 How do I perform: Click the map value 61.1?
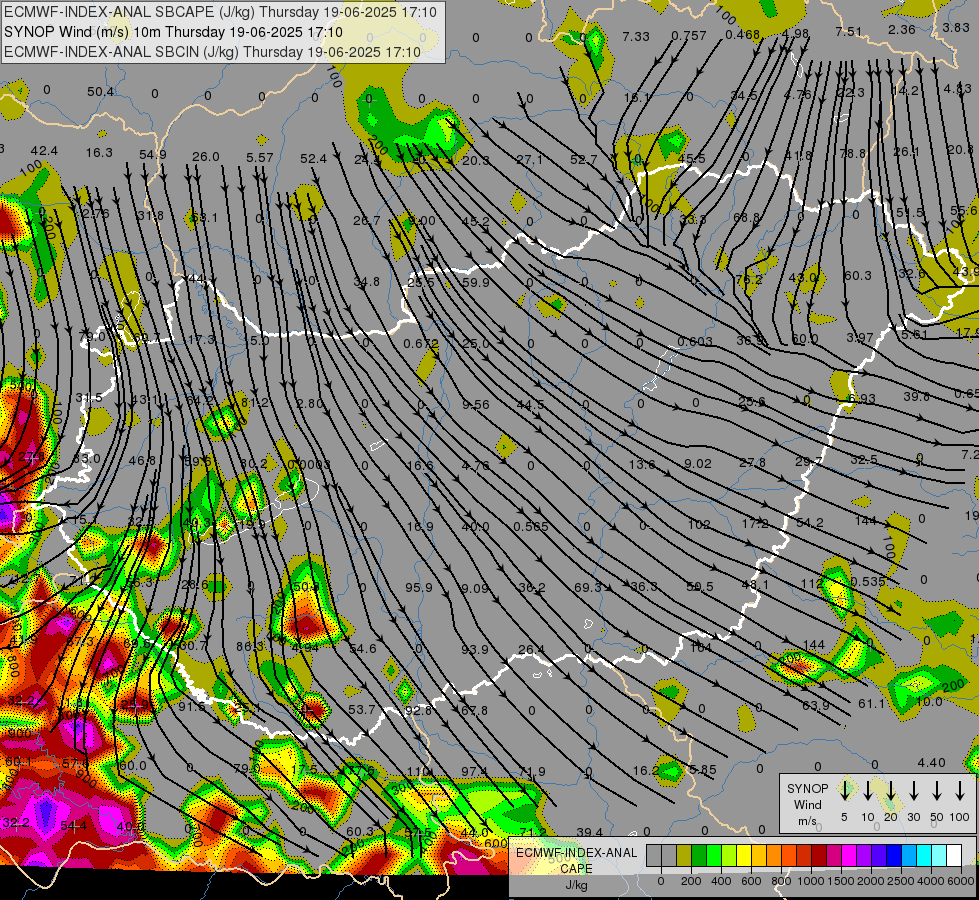[871, 703]
